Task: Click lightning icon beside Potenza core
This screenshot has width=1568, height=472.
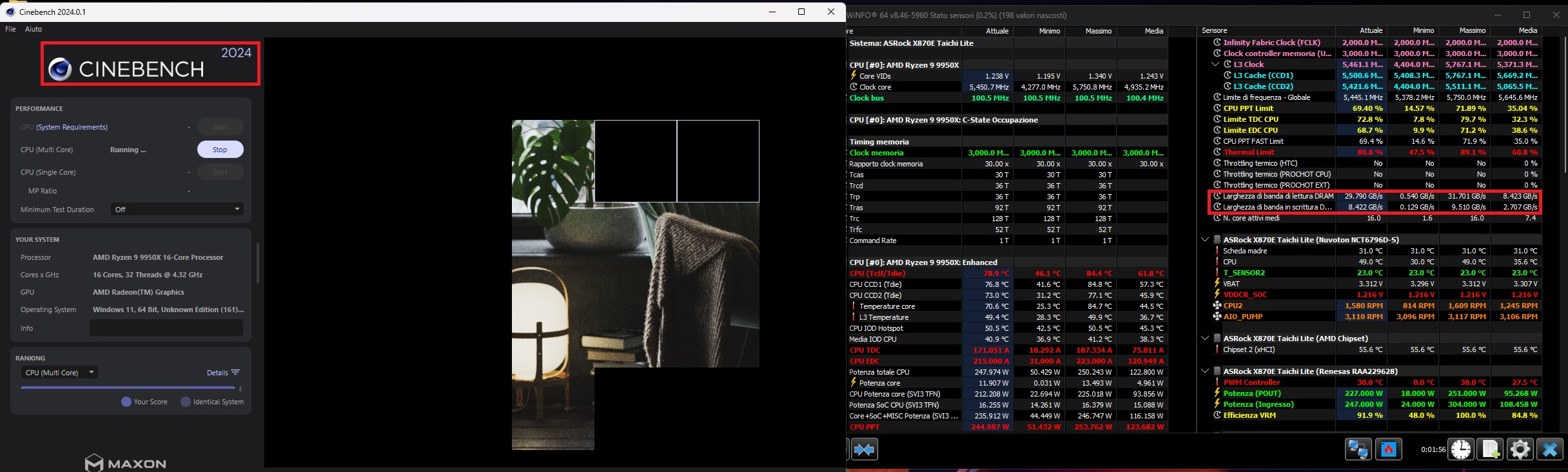Action: 854,382
